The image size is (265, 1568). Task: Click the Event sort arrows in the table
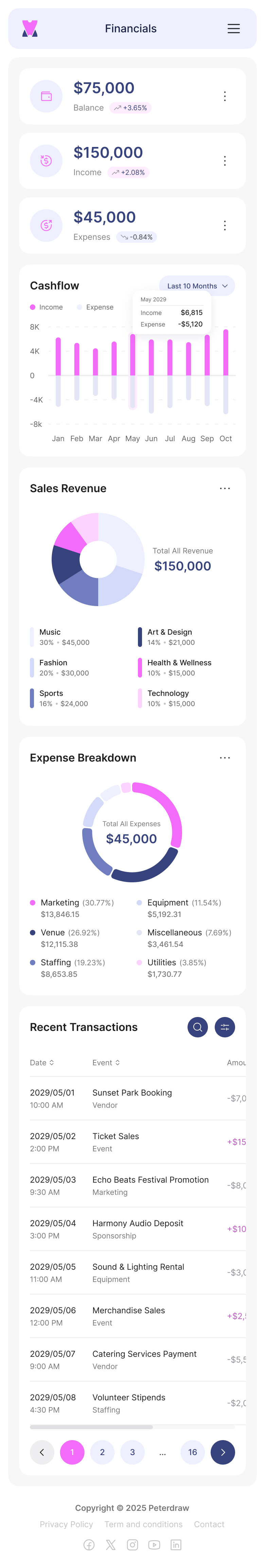(117, 1063)
